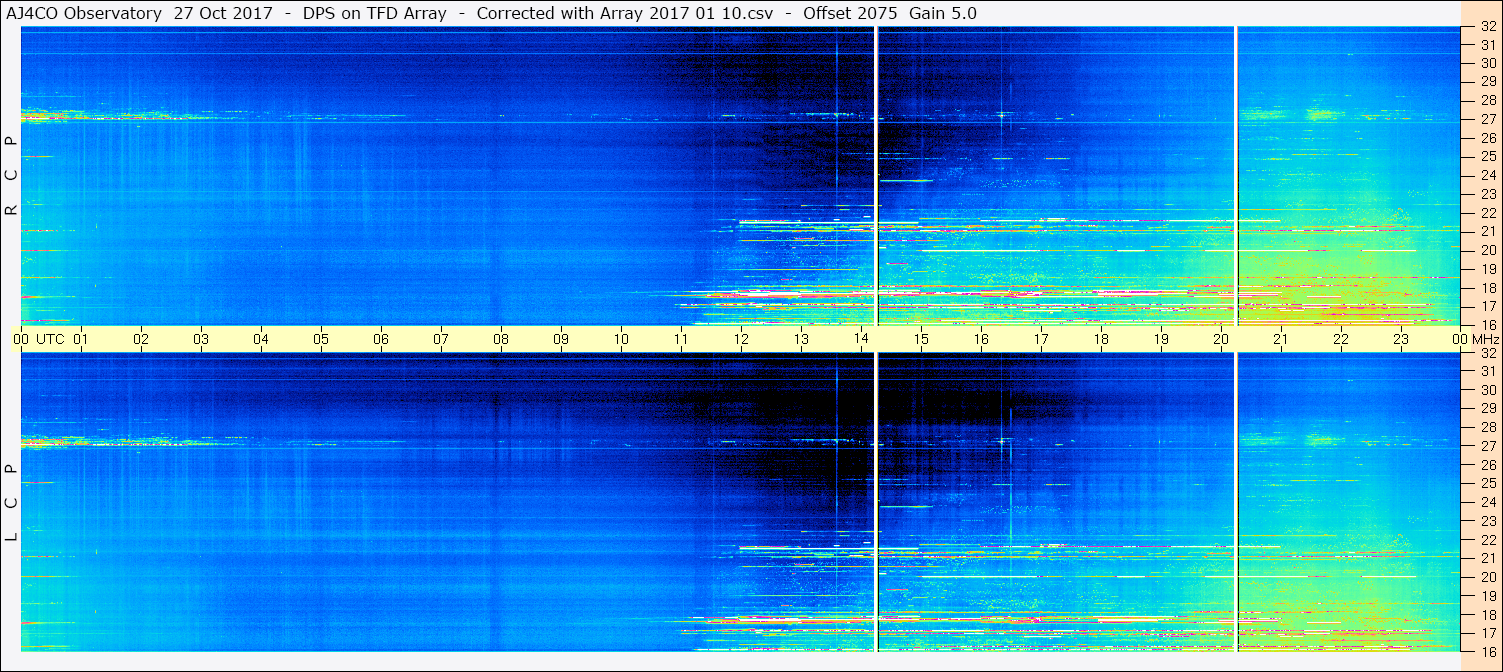This screenshot has width=1503, height=672.
Task: Select the 09 hour mark on time axis
Action: point(561,339)
